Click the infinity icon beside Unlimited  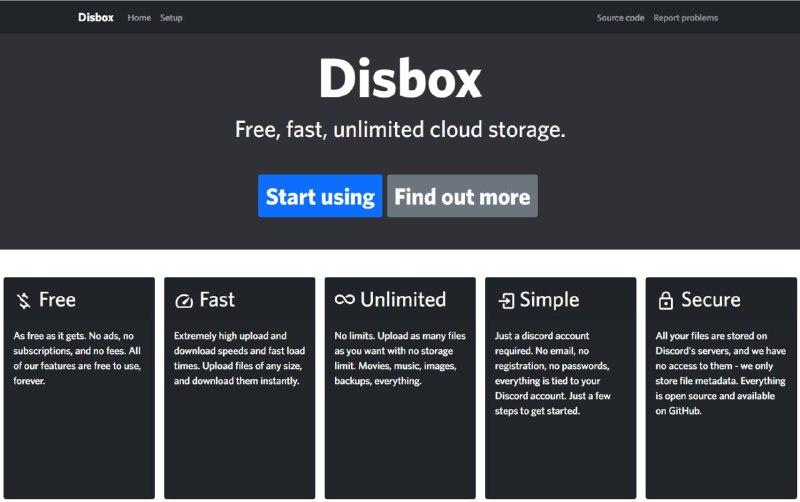tap(345, 299)
